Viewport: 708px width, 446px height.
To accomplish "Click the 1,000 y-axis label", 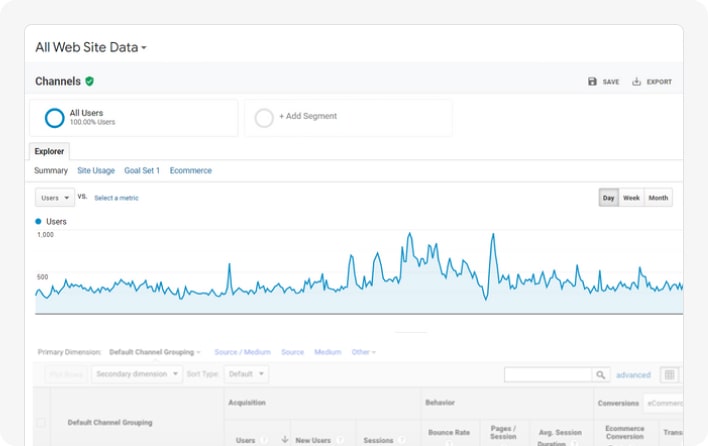I will tap(45, 235).
